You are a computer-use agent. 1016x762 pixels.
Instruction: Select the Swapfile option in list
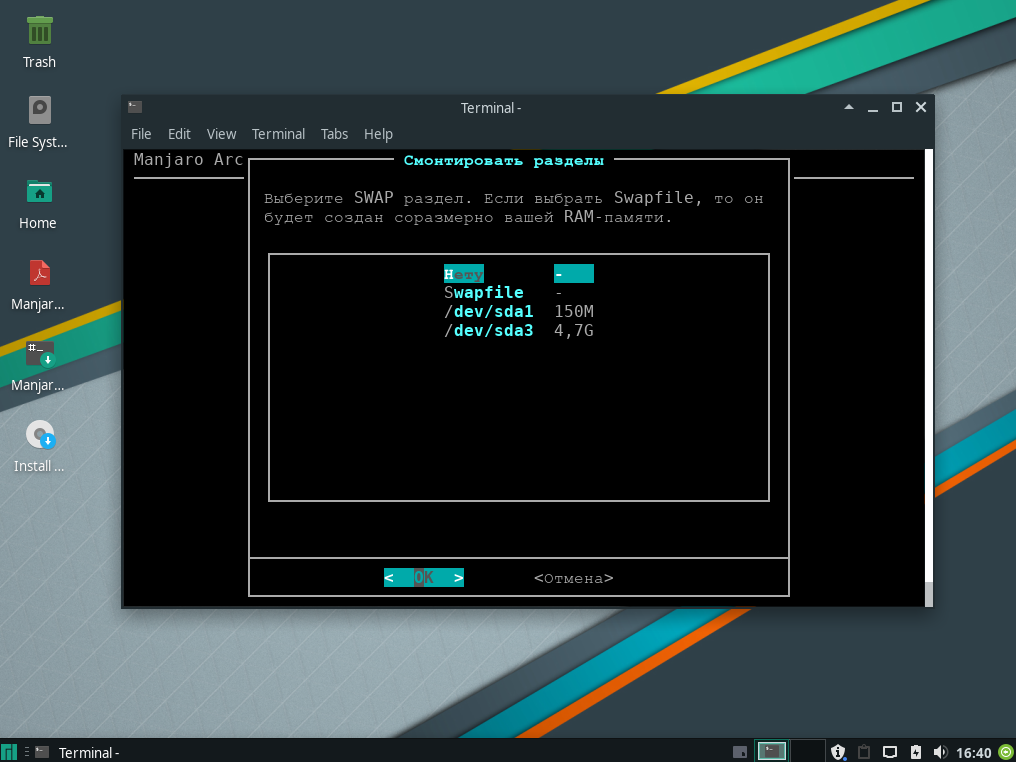pos(484,293)
